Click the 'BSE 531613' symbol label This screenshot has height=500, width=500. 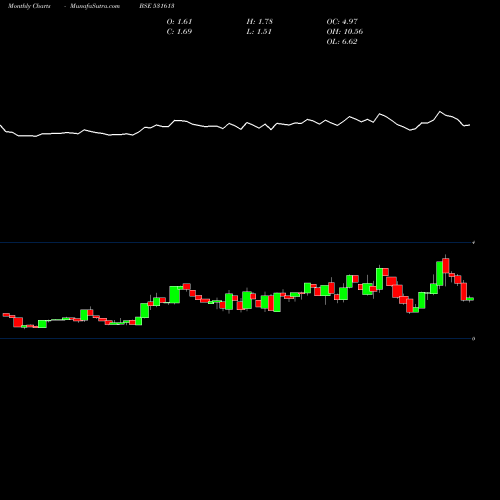tap(157, 6)
